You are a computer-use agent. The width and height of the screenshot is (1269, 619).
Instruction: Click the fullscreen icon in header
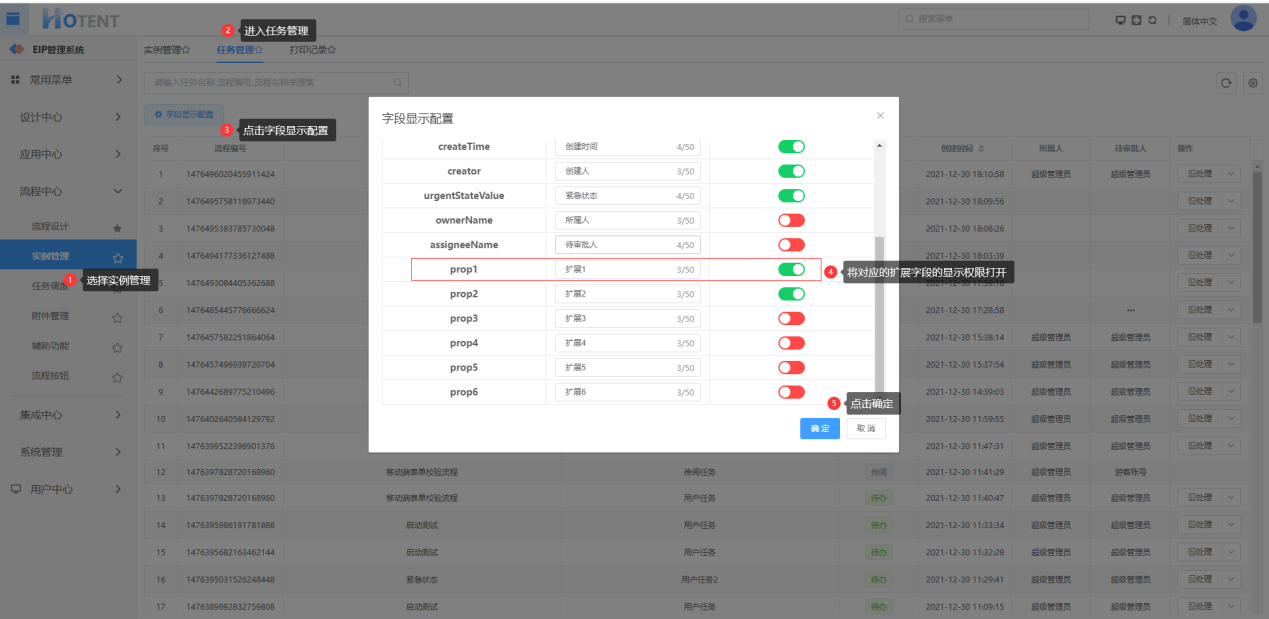pyautogui.click(x=1137, y=20)
